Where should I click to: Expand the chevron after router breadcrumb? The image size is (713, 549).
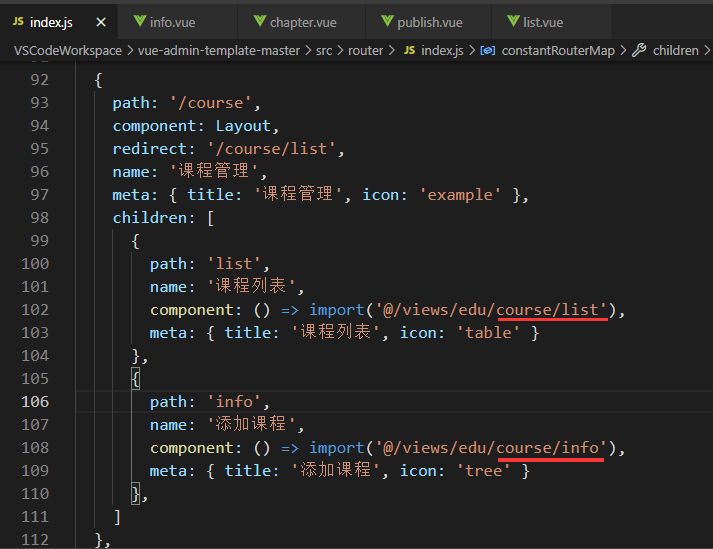pyautogui.click(x=391, y=50)
